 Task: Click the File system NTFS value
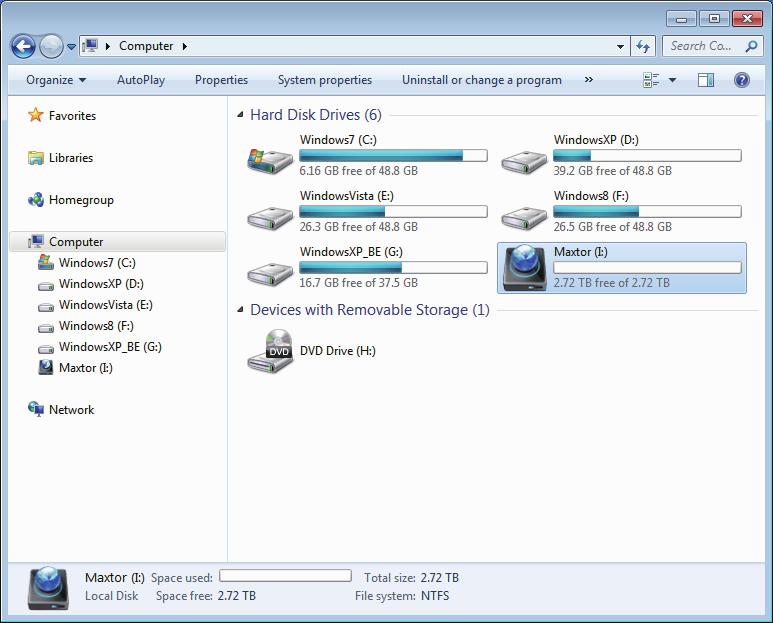click(x=435, y=596)
